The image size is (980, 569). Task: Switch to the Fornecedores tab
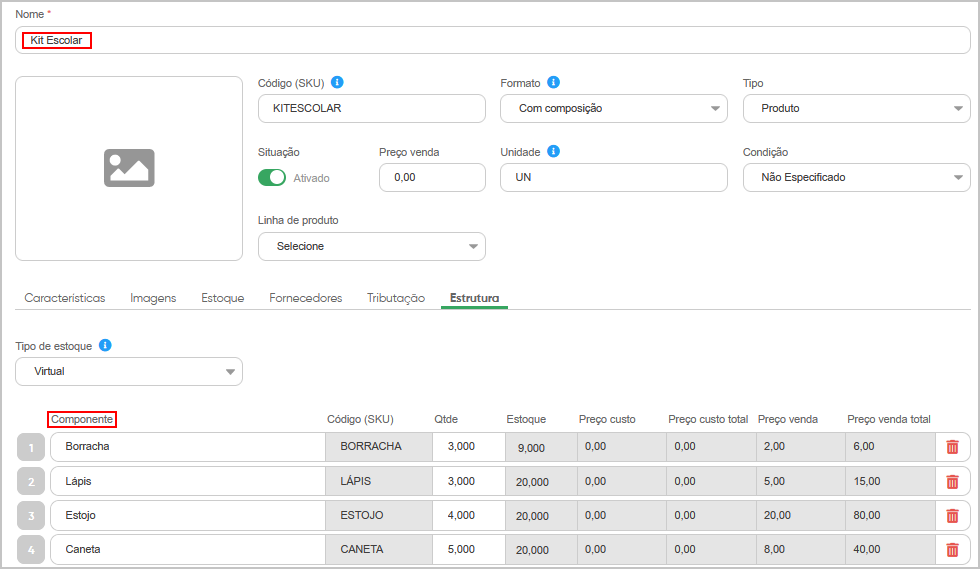click(306, 298)
